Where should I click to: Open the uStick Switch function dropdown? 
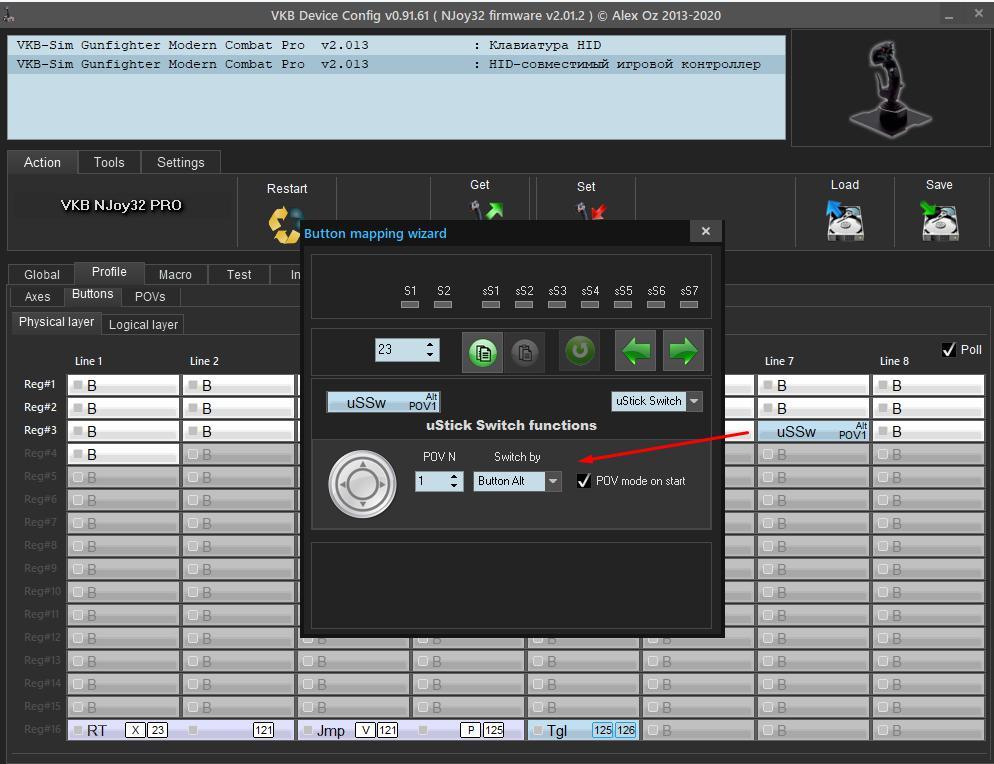[695, 401]
